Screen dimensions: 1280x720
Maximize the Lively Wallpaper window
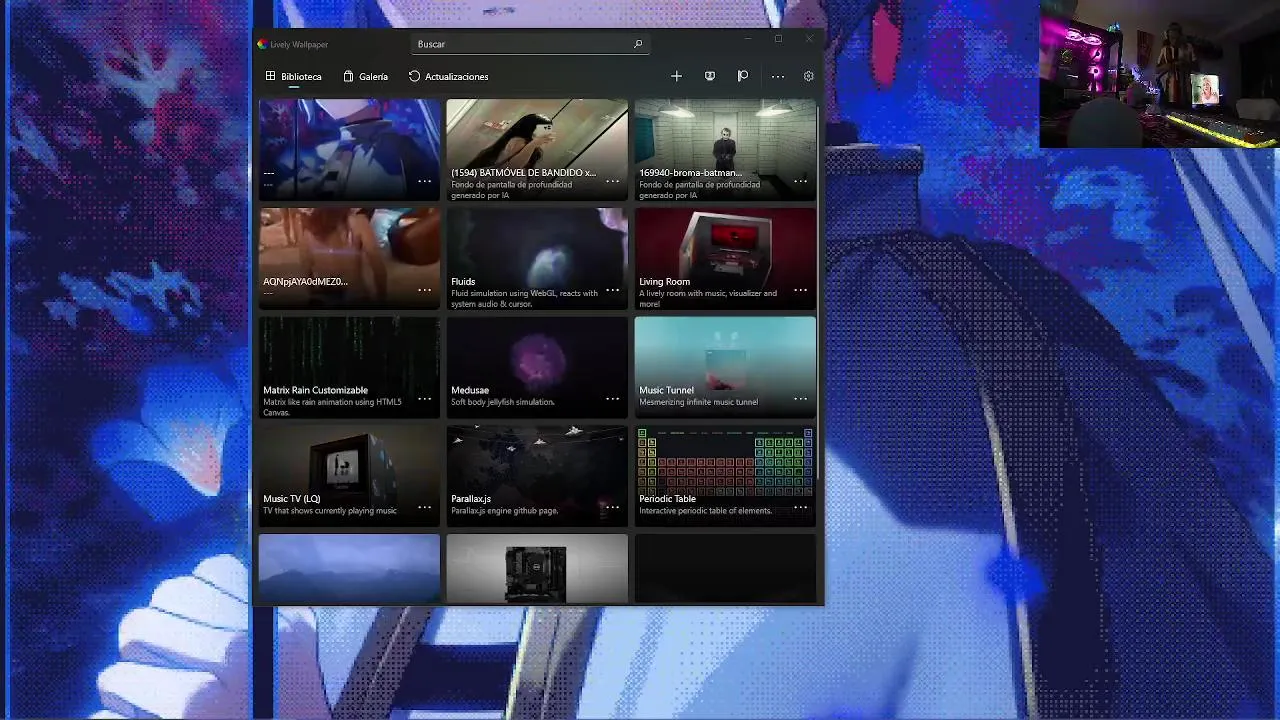coord(778,39)
